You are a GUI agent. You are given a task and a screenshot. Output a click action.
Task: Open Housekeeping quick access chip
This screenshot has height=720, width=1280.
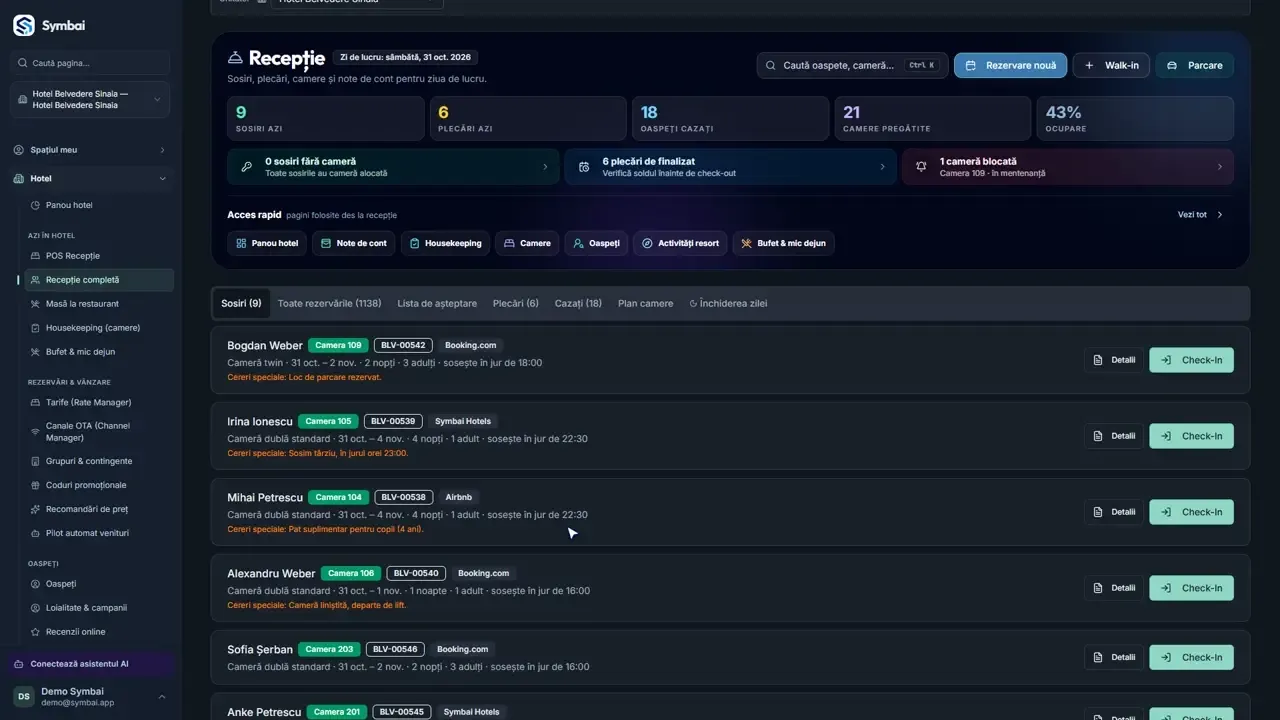[x=445, y=243]
